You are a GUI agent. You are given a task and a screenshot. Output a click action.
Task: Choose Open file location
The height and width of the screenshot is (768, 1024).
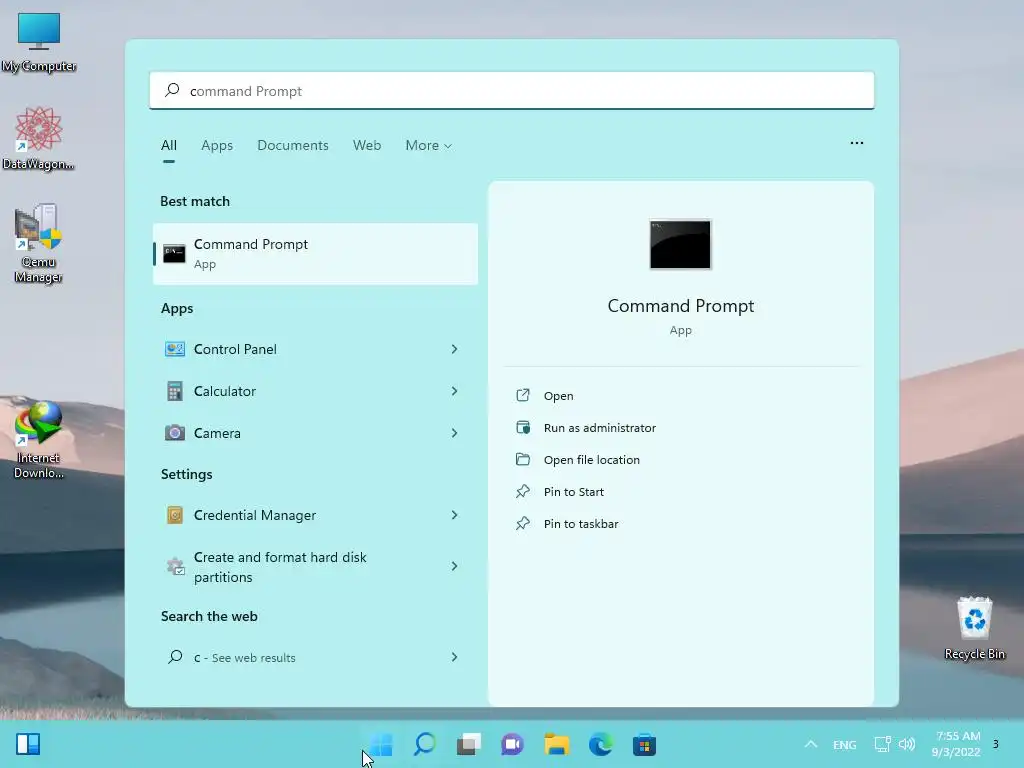pyautogui.click(x=592, y=460)
